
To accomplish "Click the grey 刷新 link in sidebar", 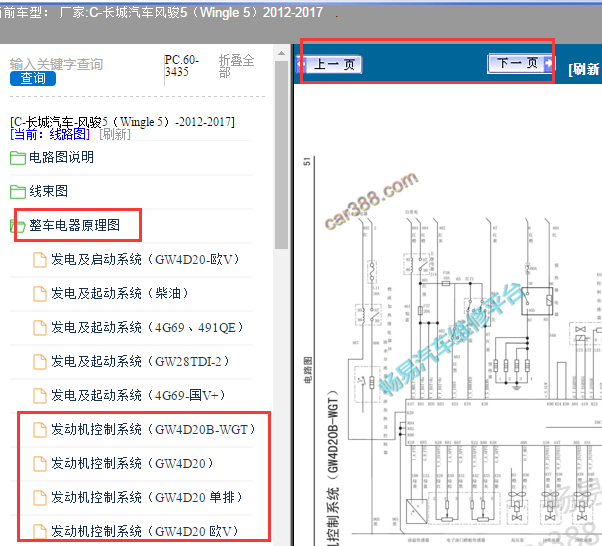I will pos(115,134).
